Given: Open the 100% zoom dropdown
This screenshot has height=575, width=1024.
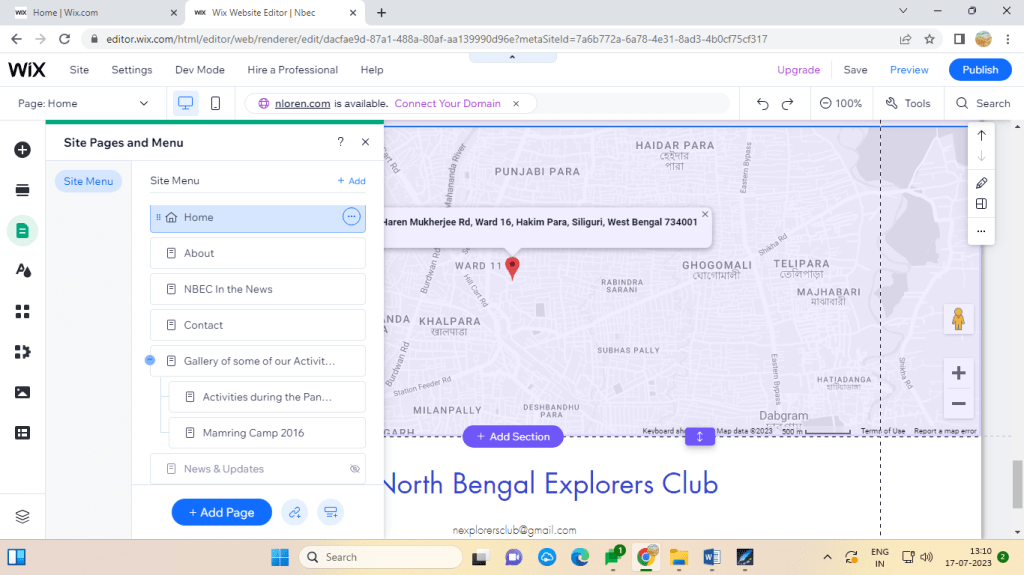Looking at the screenshot, I should [x=840, y=103].
